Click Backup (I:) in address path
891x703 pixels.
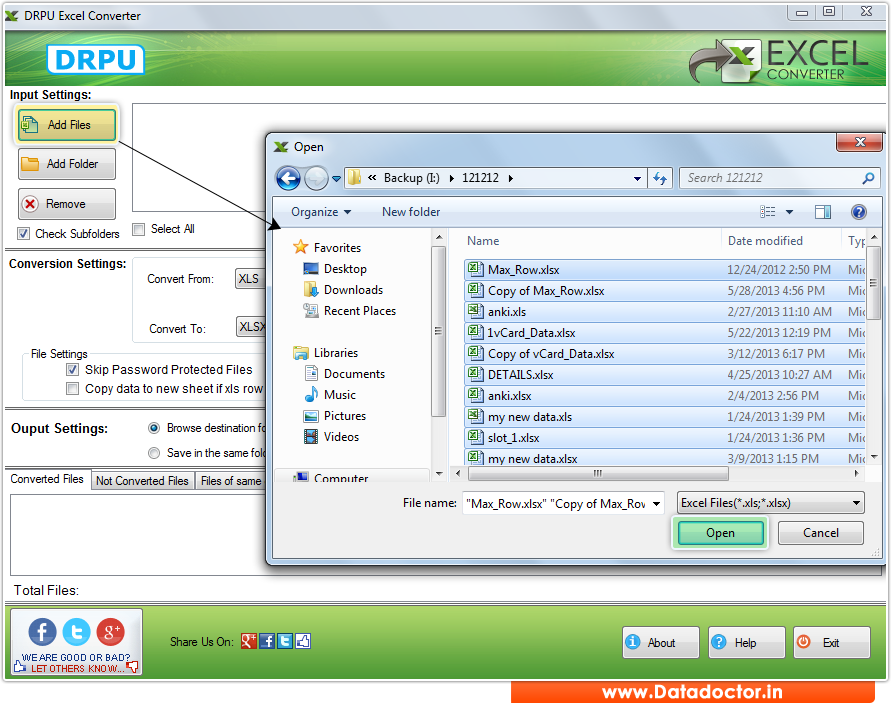[411, 178]
